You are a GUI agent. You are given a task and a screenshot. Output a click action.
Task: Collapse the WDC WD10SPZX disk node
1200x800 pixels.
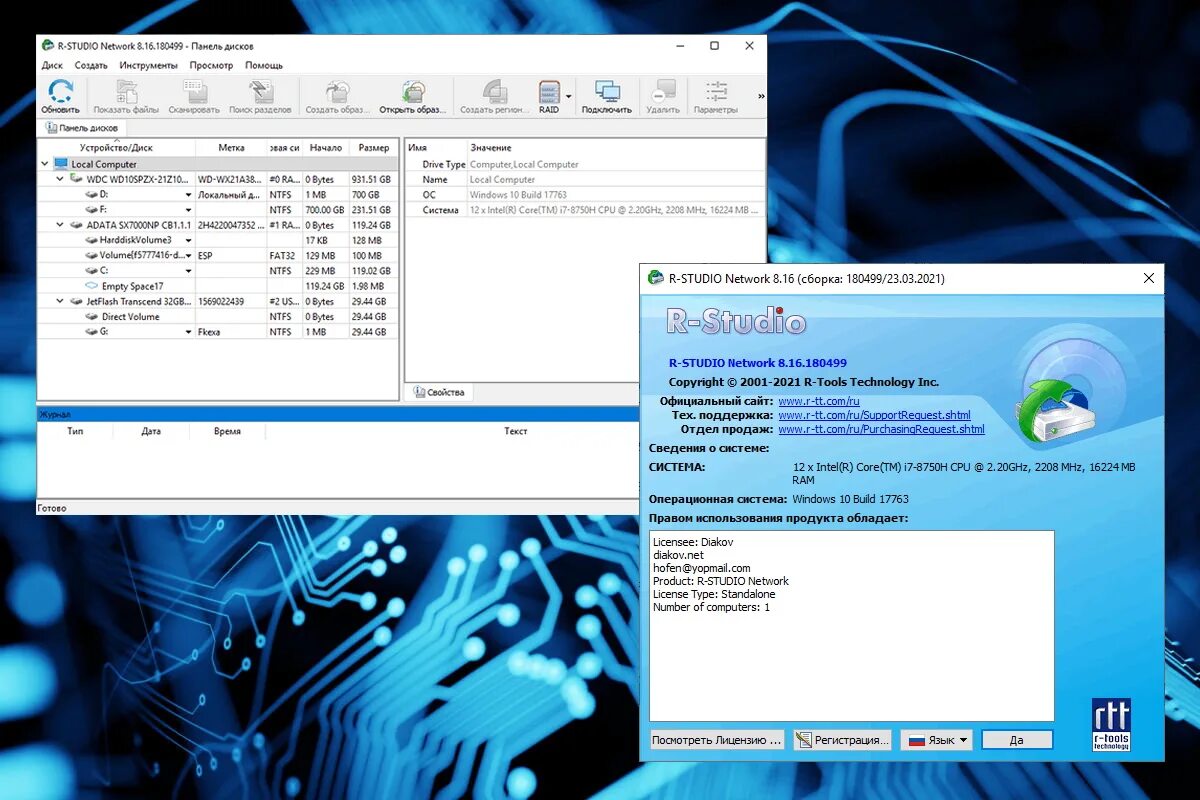60,179
